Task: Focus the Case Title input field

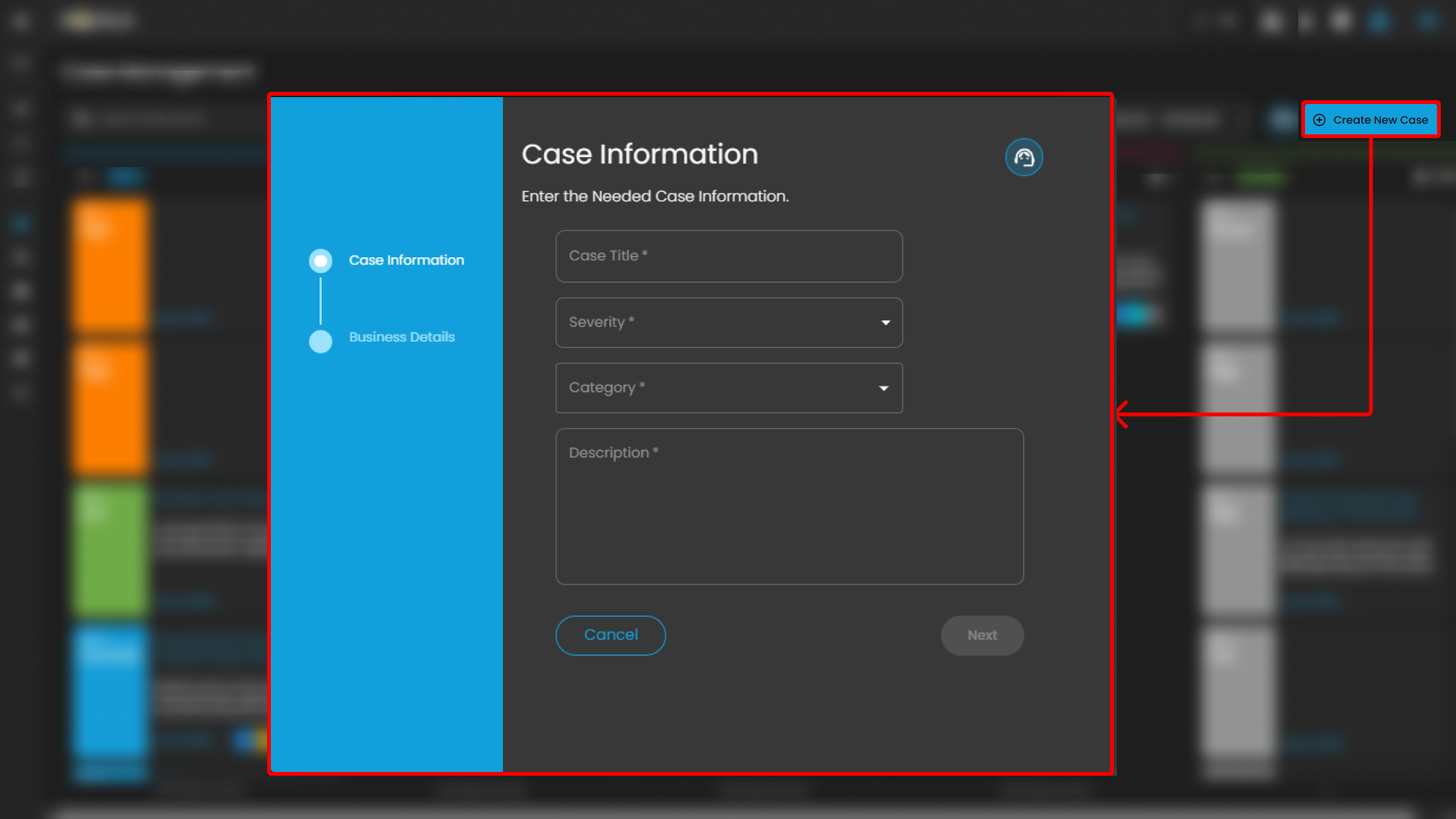Action: click(x=728, y=257)
